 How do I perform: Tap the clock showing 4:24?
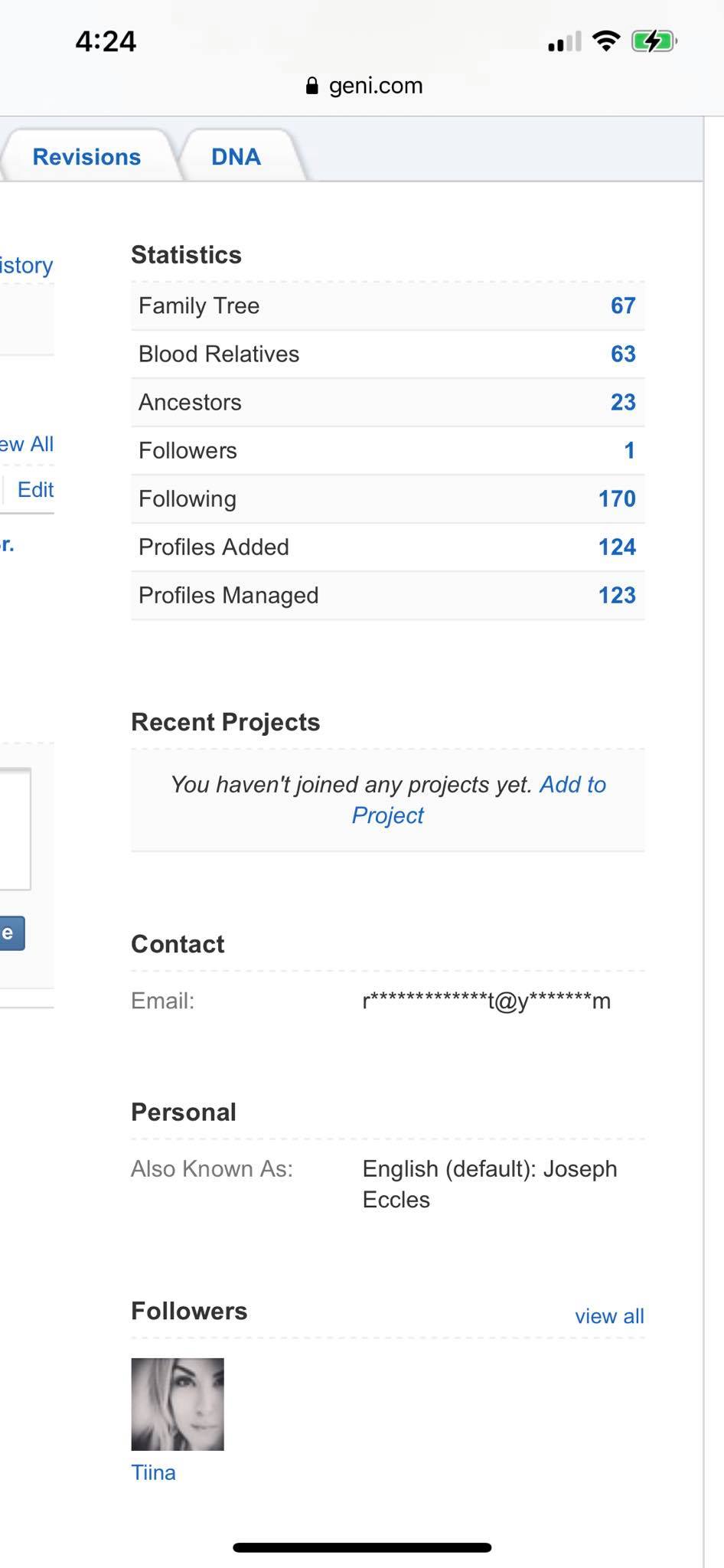106,41
